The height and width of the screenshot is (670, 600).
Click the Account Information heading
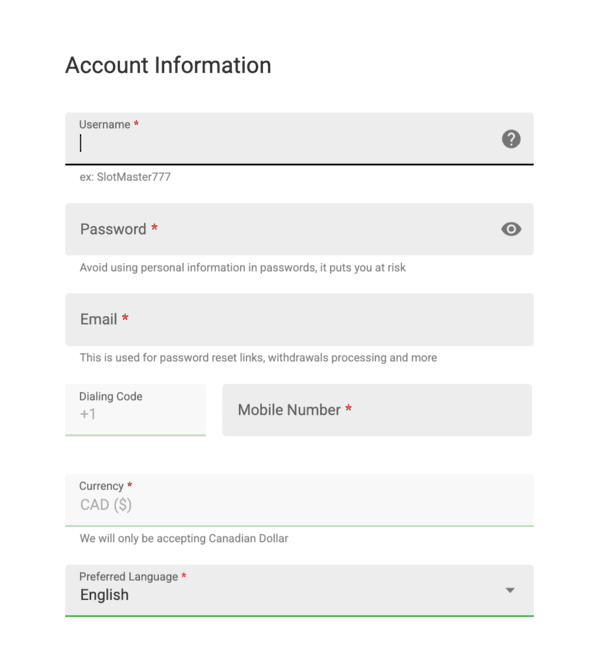(168, 65)
